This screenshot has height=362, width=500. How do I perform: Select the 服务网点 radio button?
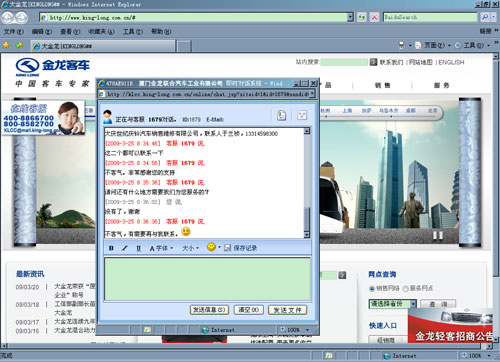(x=406, y=289)
